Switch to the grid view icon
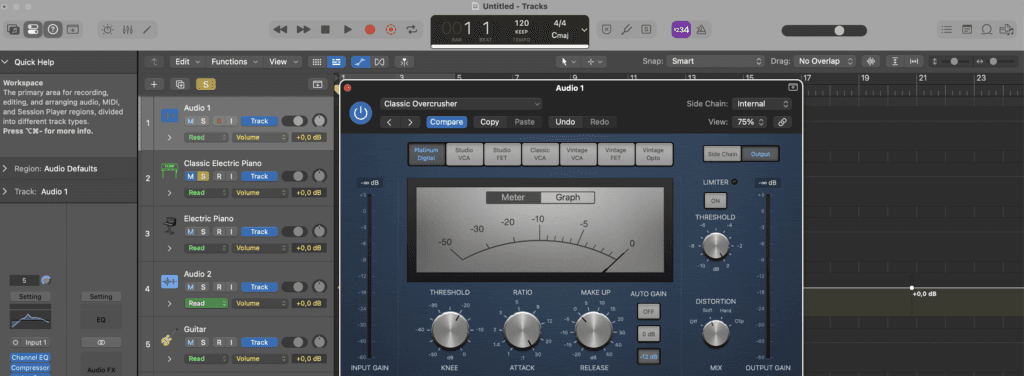This screenshot has width=1024, height=376. click(317, 61)
